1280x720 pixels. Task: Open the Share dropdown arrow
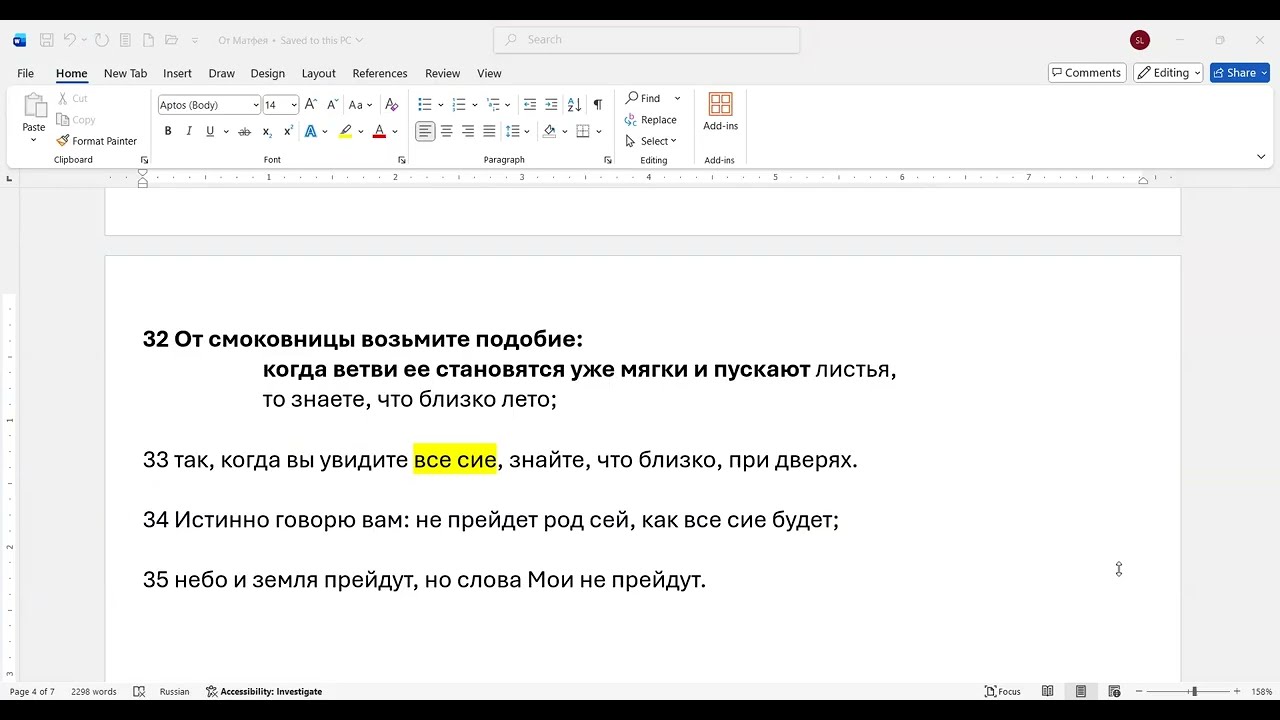pyautogui.click(x=1264, y=73)
